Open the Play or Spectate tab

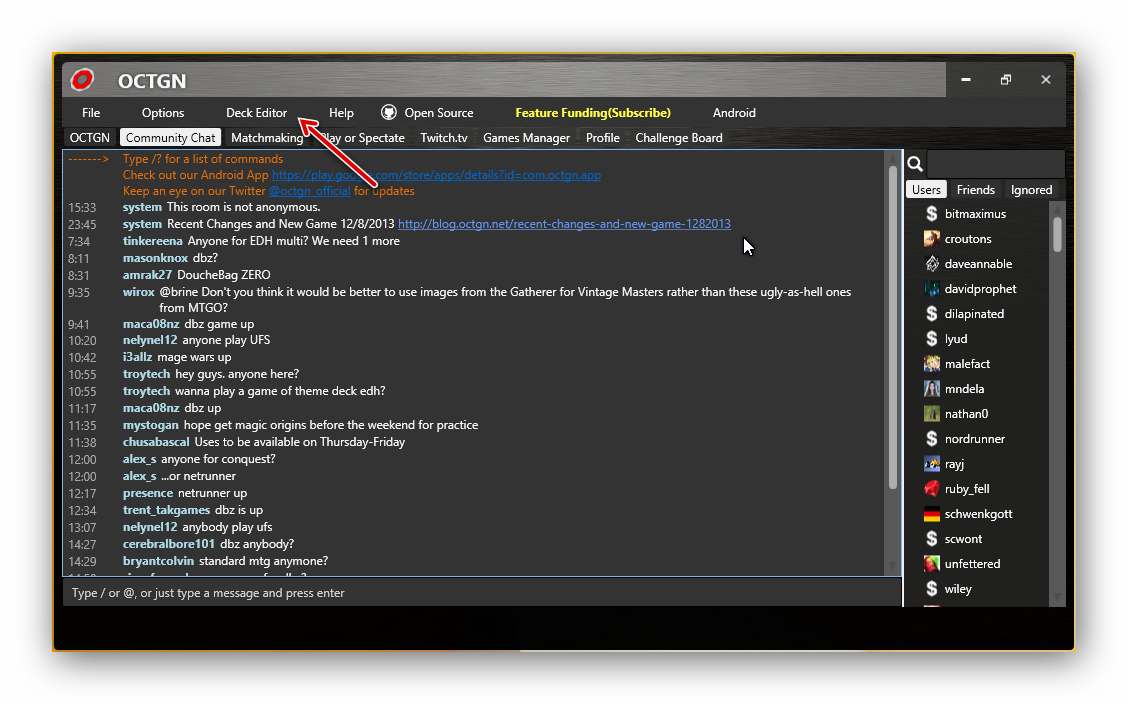[362, 138]
